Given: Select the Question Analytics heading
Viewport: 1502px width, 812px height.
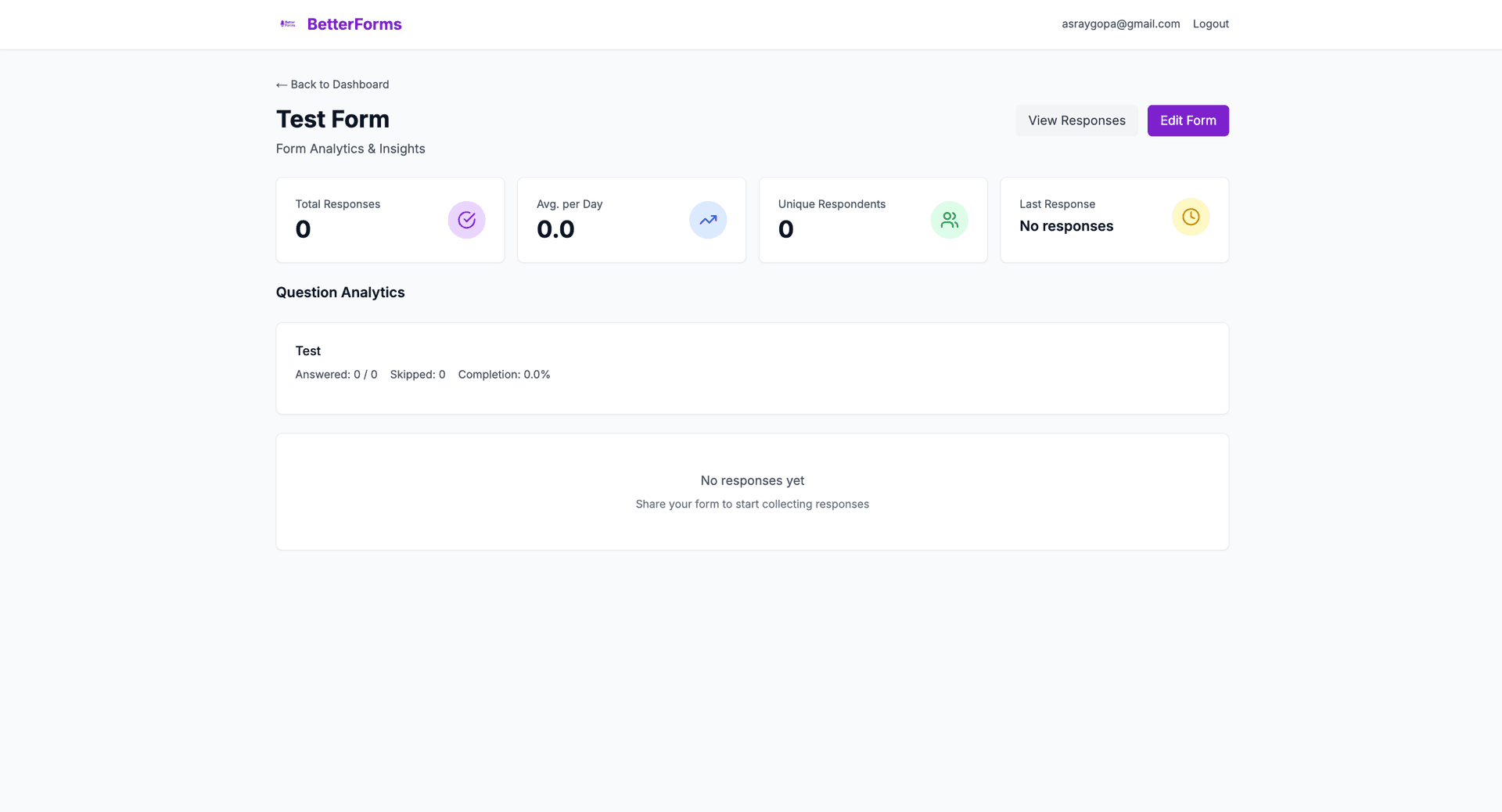Looking at the screenshot, I should click(340, 292).
